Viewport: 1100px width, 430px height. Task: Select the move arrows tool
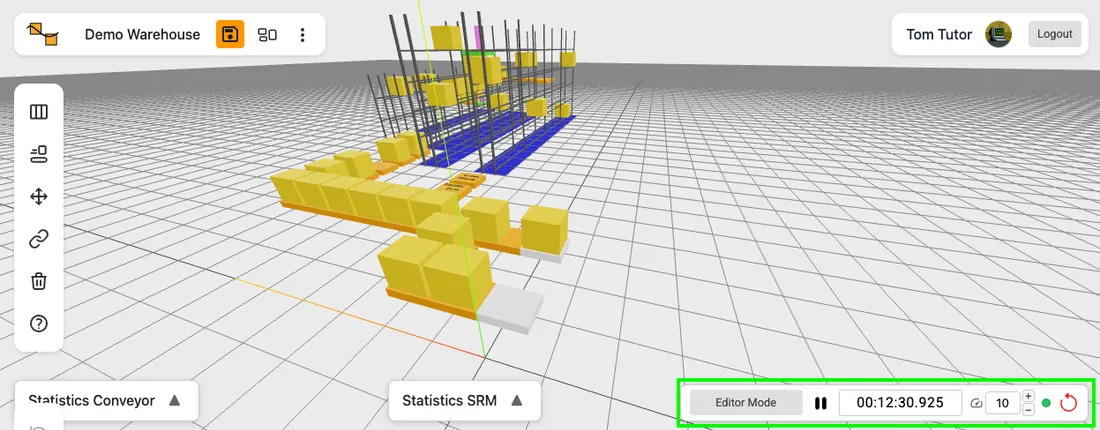tap(39, 196)
